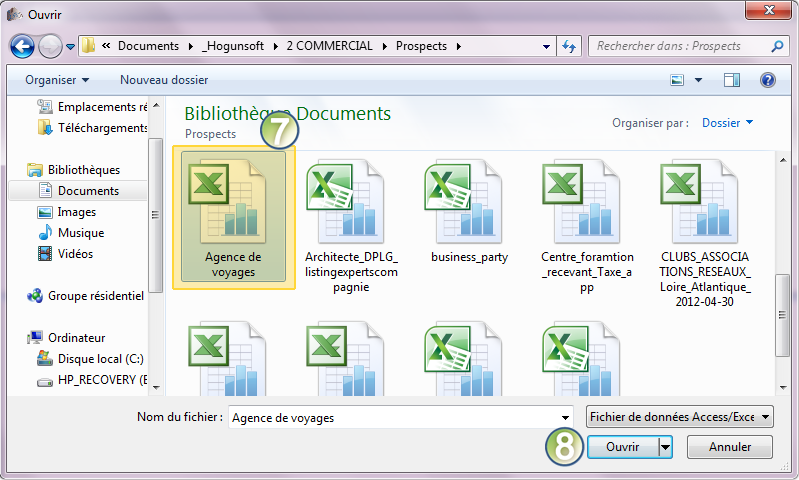Change the view with the view icon
Screen dimensions: 799x480
[677, 80]
